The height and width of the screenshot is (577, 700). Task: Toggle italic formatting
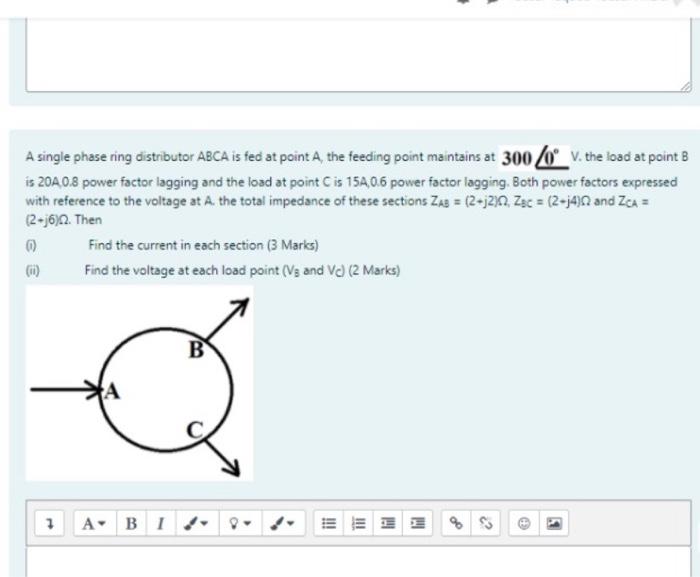point(161,523)
